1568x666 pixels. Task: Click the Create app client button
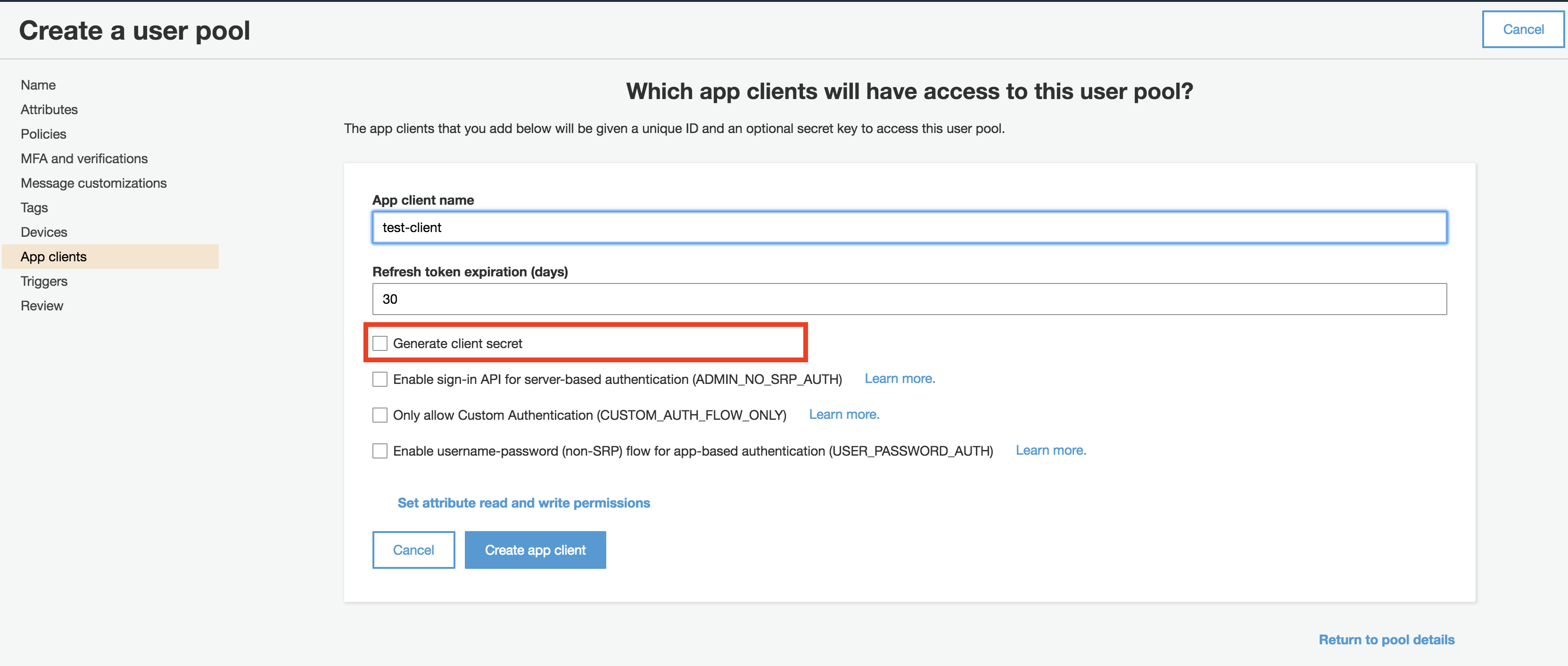[x=535, y=549]
